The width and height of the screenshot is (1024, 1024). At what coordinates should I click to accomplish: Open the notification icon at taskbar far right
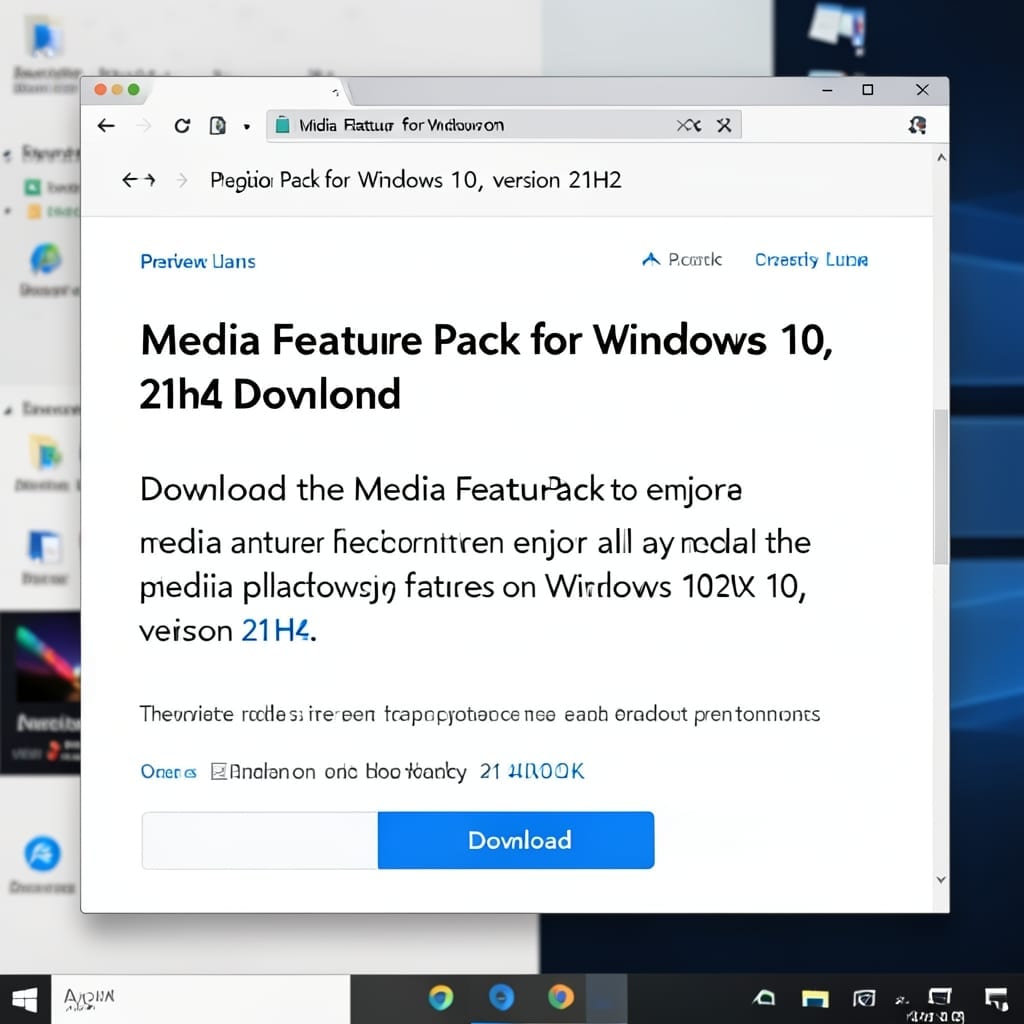pyautogui.click(x=997, y=999)
